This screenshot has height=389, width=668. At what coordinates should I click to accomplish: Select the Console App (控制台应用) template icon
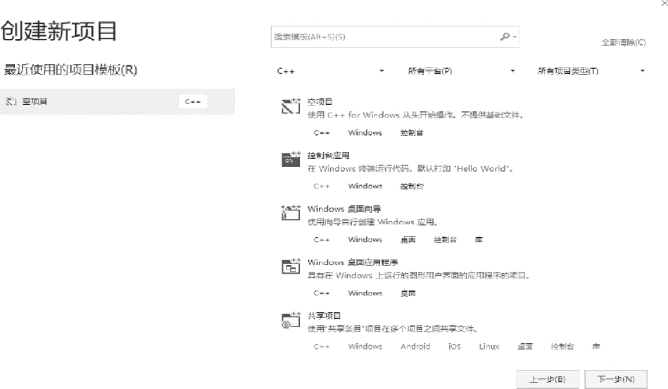click(x=291, y=159)
